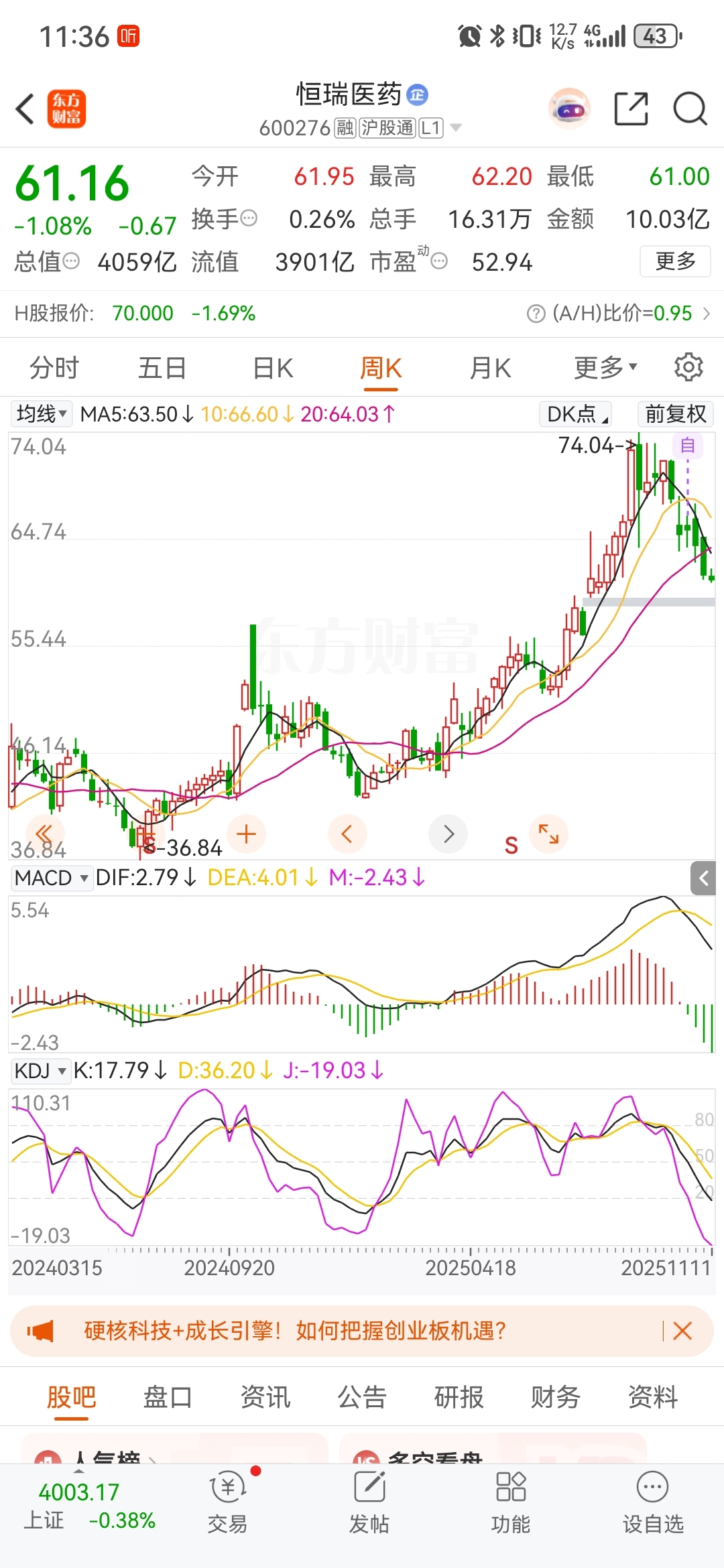Switch to 月K tab
The image size is (724, 1568).
click(491, 368)
